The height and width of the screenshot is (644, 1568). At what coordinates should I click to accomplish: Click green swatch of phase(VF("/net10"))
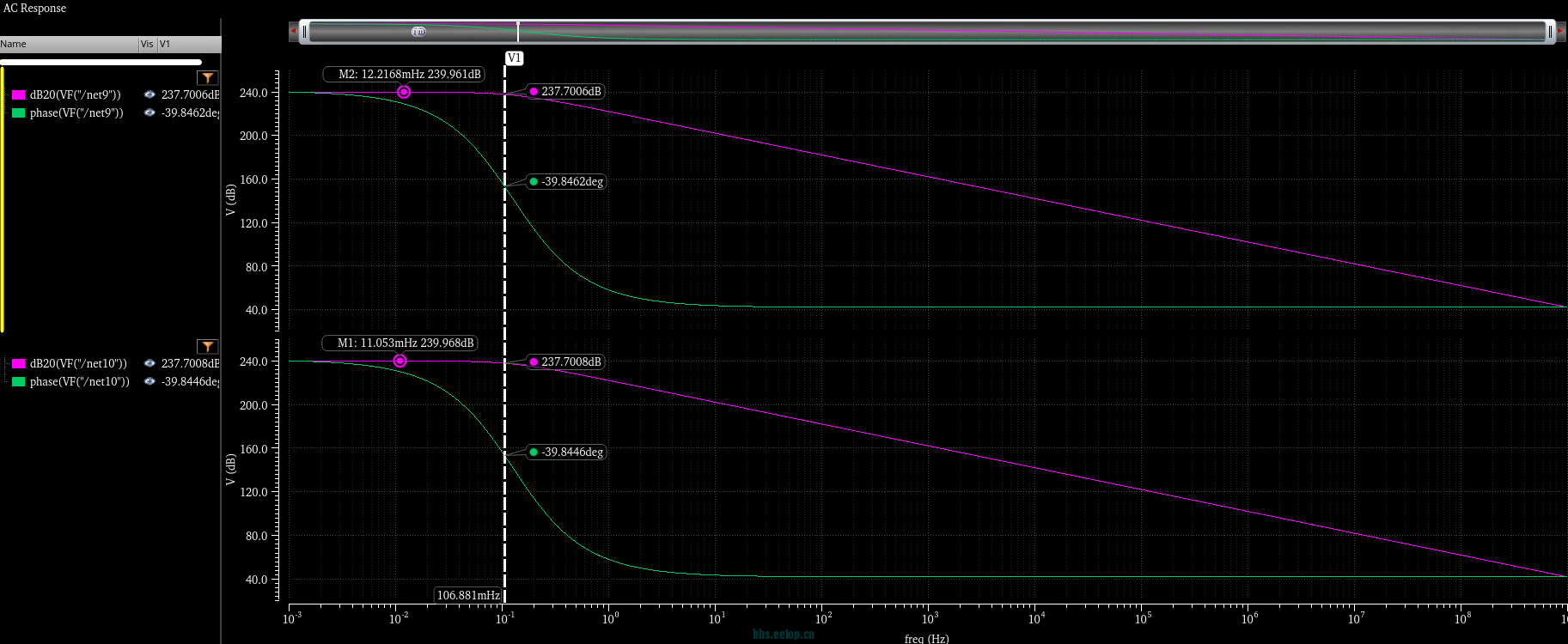coord(18,381)
